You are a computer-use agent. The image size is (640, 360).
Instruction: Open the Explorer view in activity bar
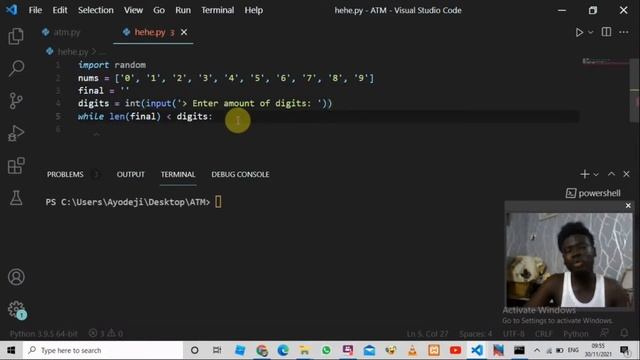click(16, 36)
